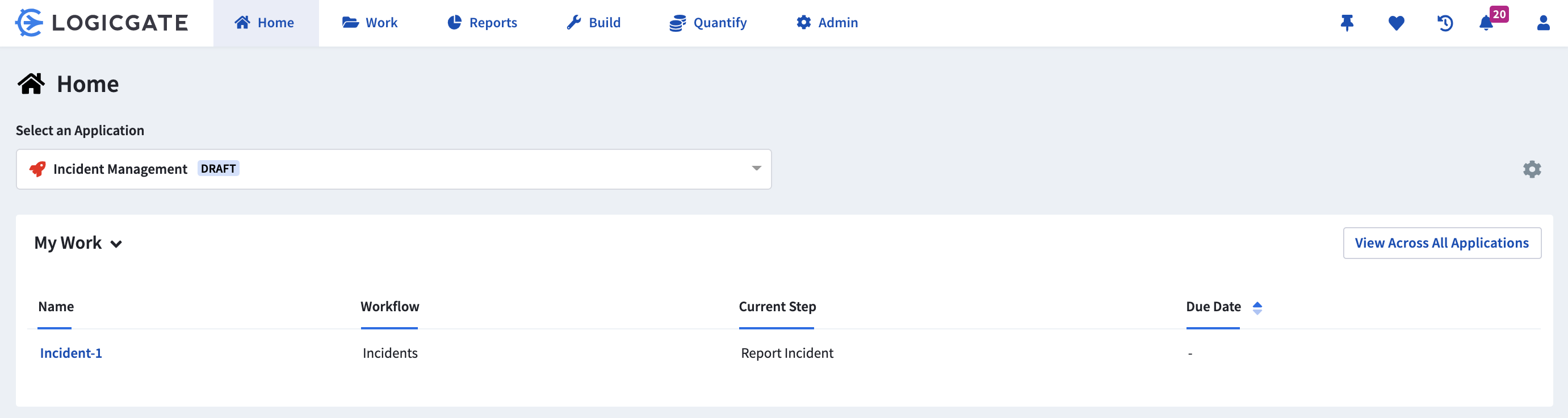Expand the My Work chevron
1568x418 pixels.
coord(116,244)
